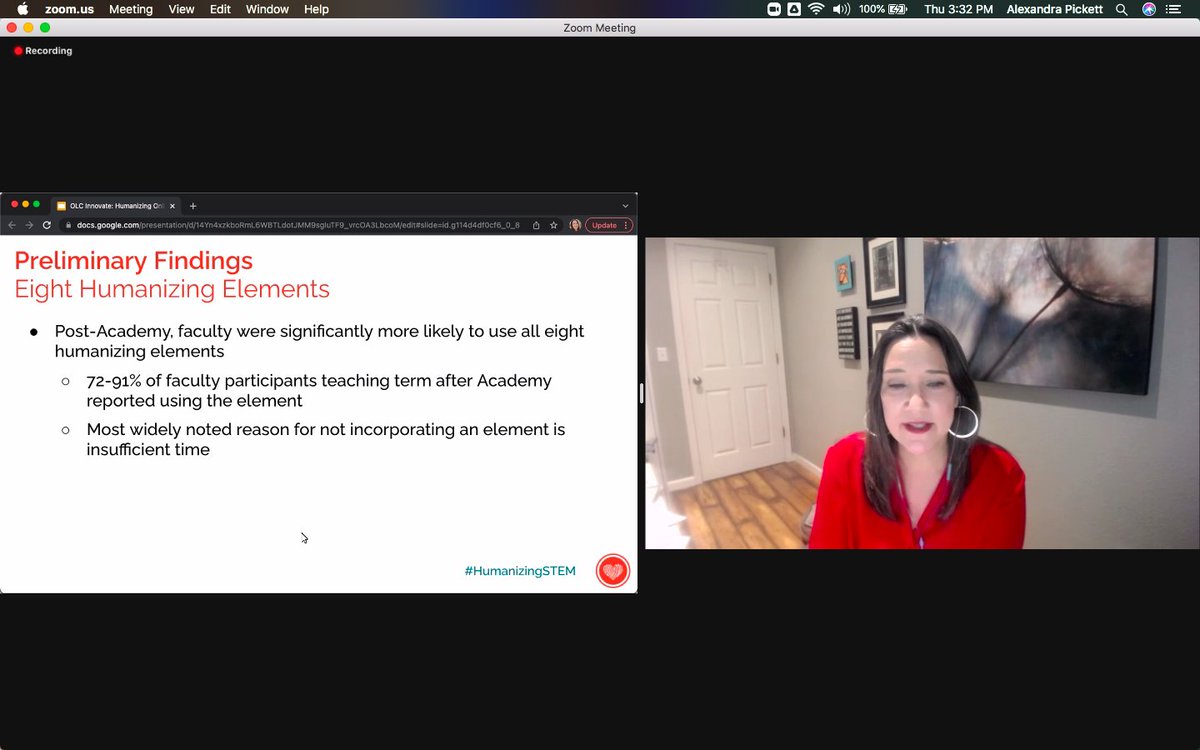Image resolution: width=1200 pixels, height=750 pixels.
Task: Activate Siri from the menu bar
Action: tap(1149, 9)
